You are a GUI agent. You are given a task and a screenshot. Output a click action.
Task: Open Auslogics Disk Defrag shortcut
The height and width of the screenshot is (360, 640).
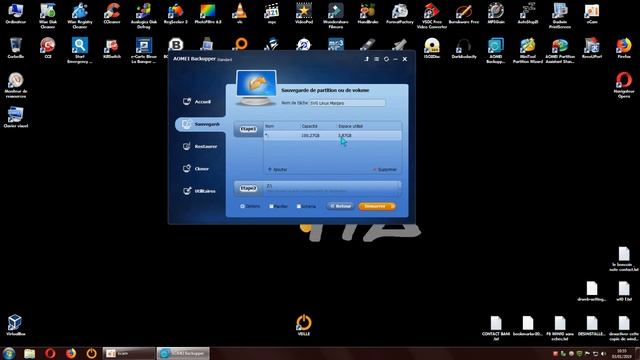click(144, 15)
